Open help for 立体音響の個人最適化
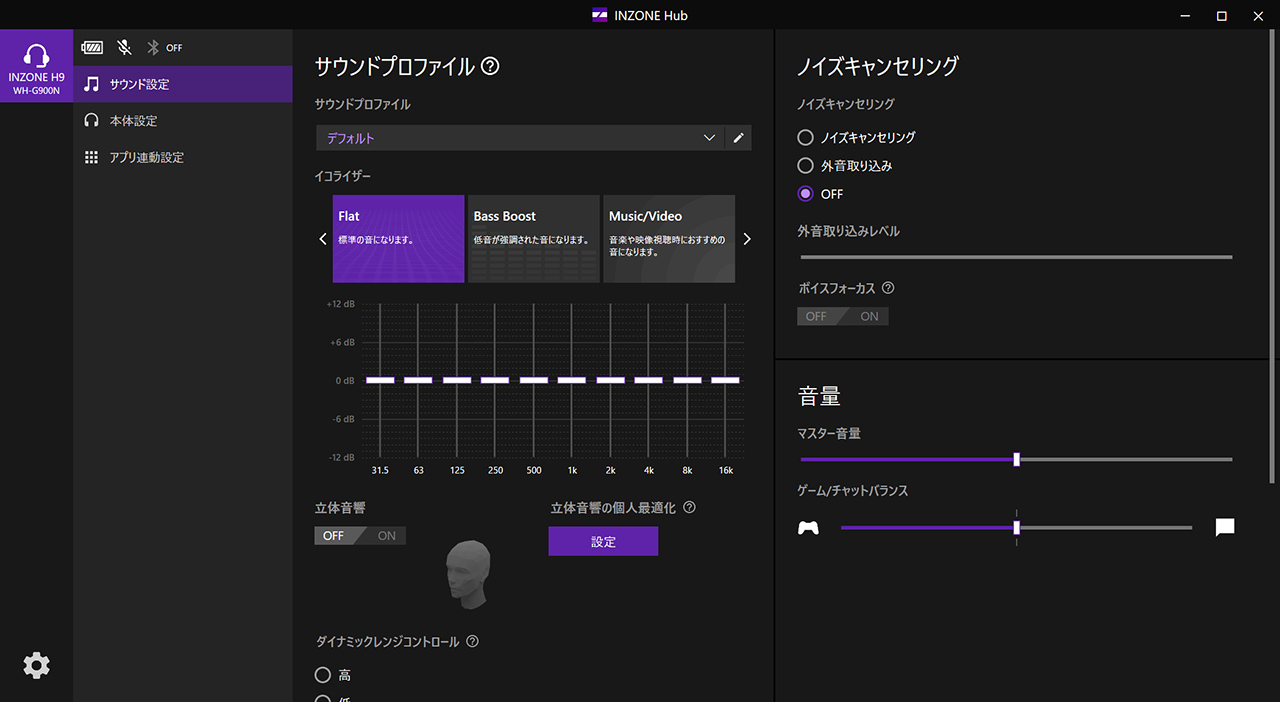 point(688,508)
